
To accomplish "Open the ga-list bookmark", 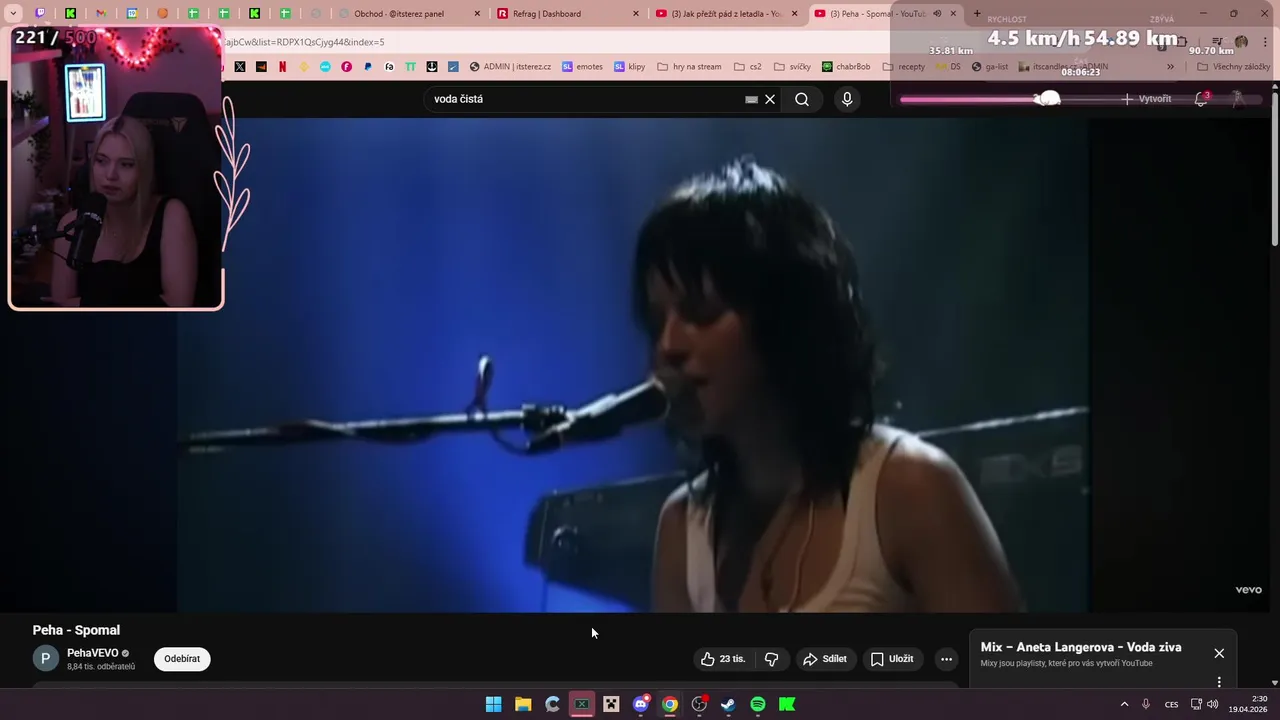I will (990, 67).
